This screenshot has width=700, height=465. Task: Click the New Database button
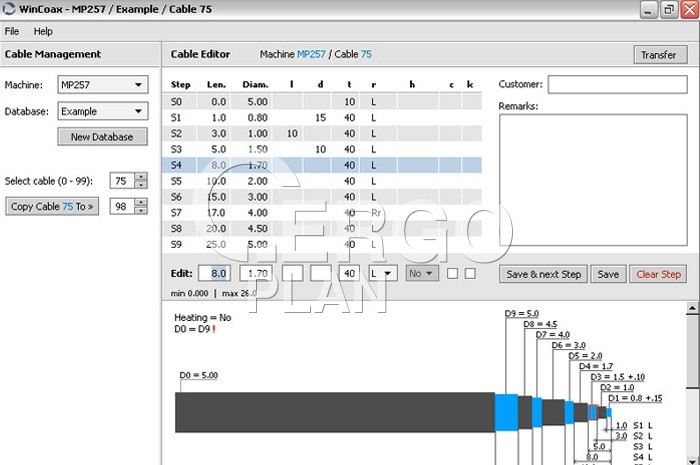(x=102, y=137)
